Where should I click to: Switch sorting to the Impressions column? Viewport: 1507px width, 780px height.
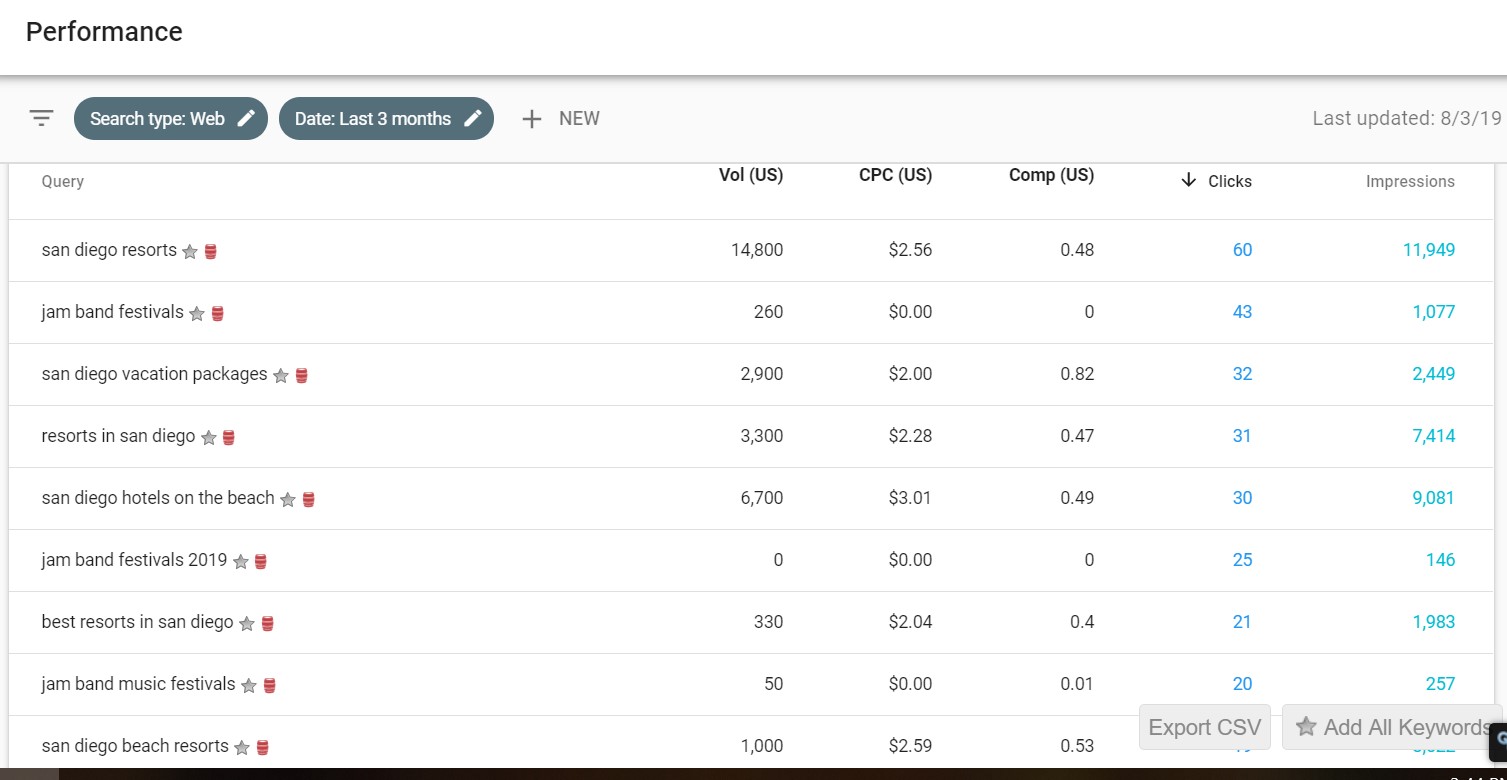[x=1410, y=181]
